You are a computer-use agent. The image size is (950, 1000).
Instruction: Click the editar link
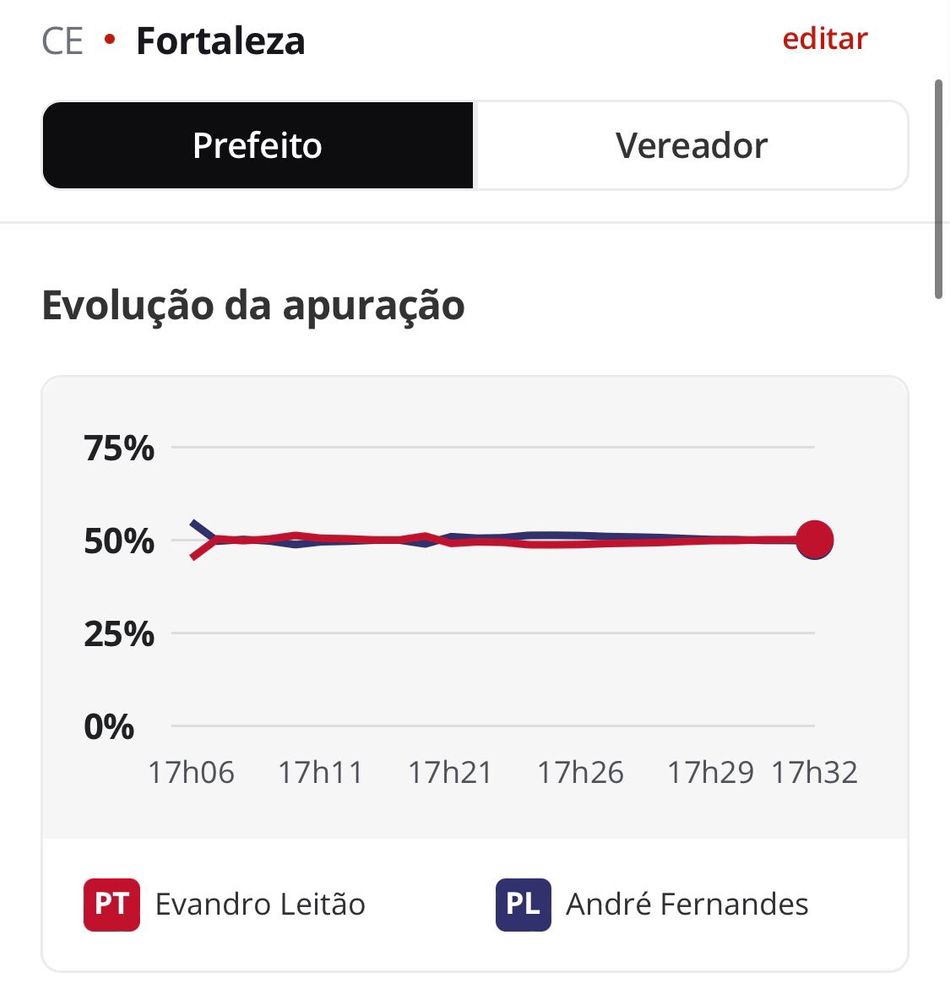824,39
